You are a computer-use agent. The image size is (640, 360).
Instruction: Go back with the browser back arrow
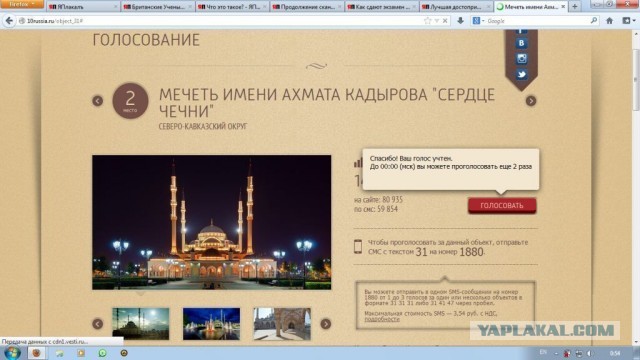[x=9, y=21]
